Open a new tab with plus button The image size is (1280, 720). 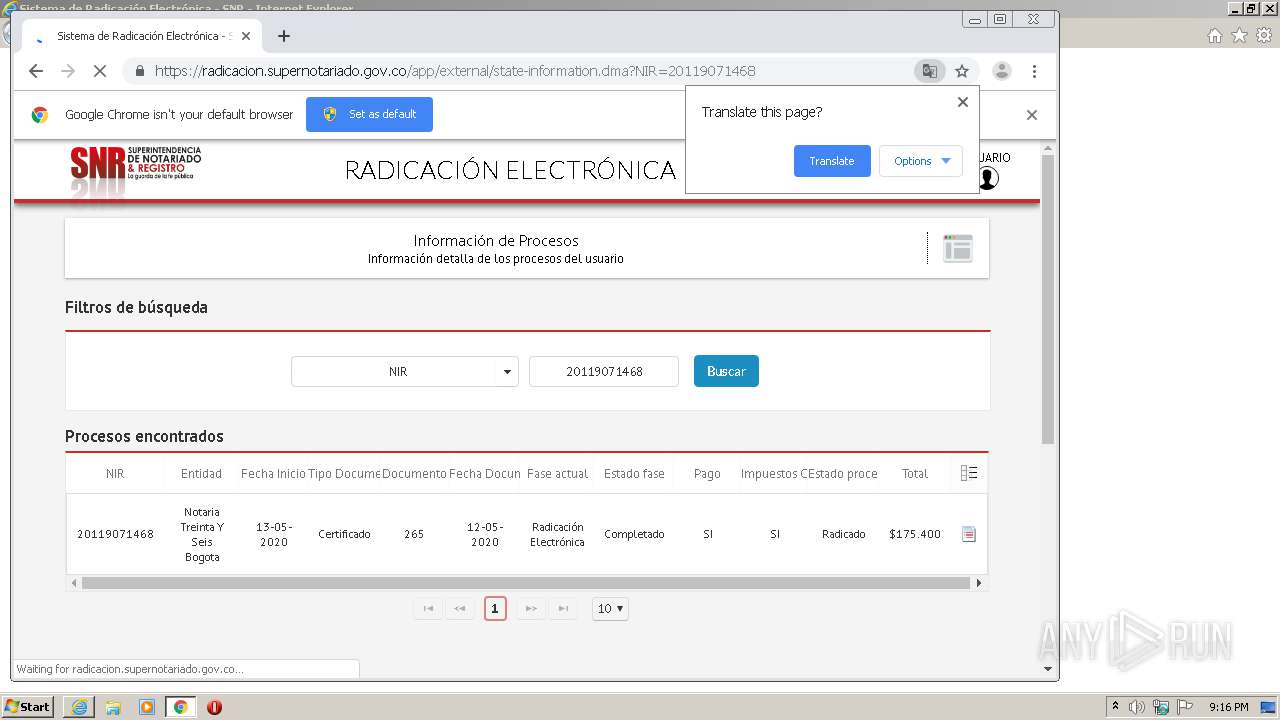(284, 36)
